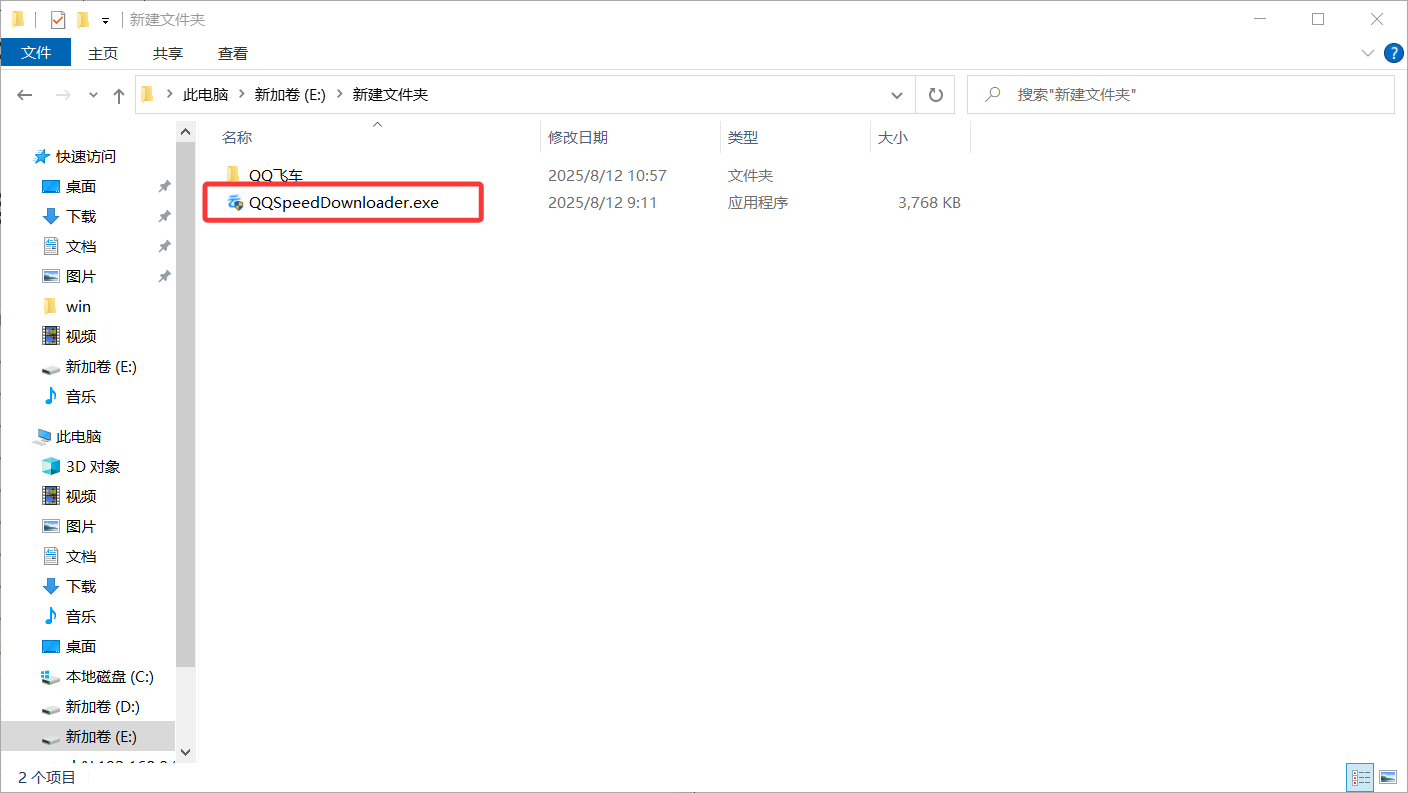Open the 文件 ribbon tab
Viewport: 1408px width, 793px height.
(36, 53)
